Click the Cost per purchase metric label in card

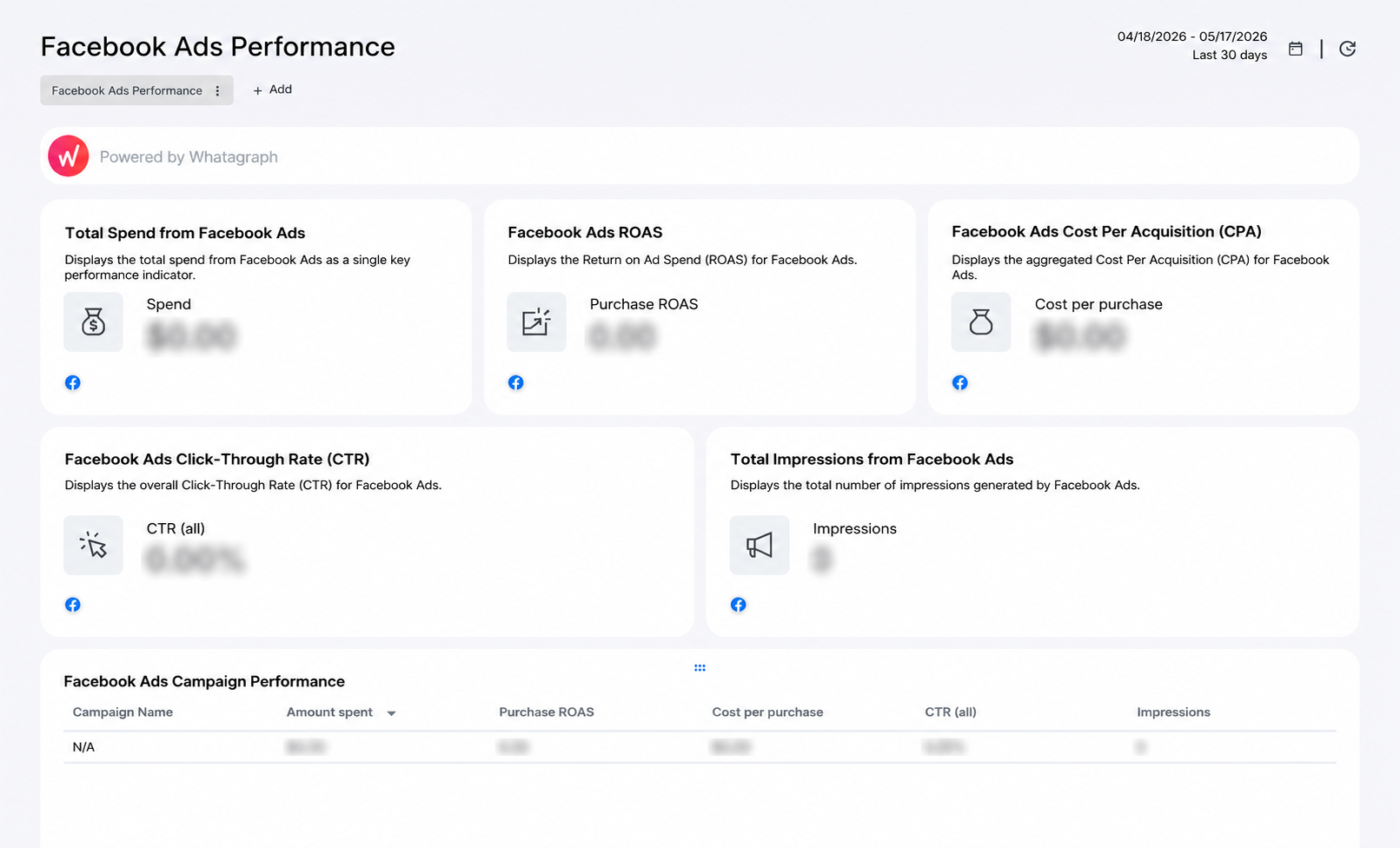click(1098, 304)
